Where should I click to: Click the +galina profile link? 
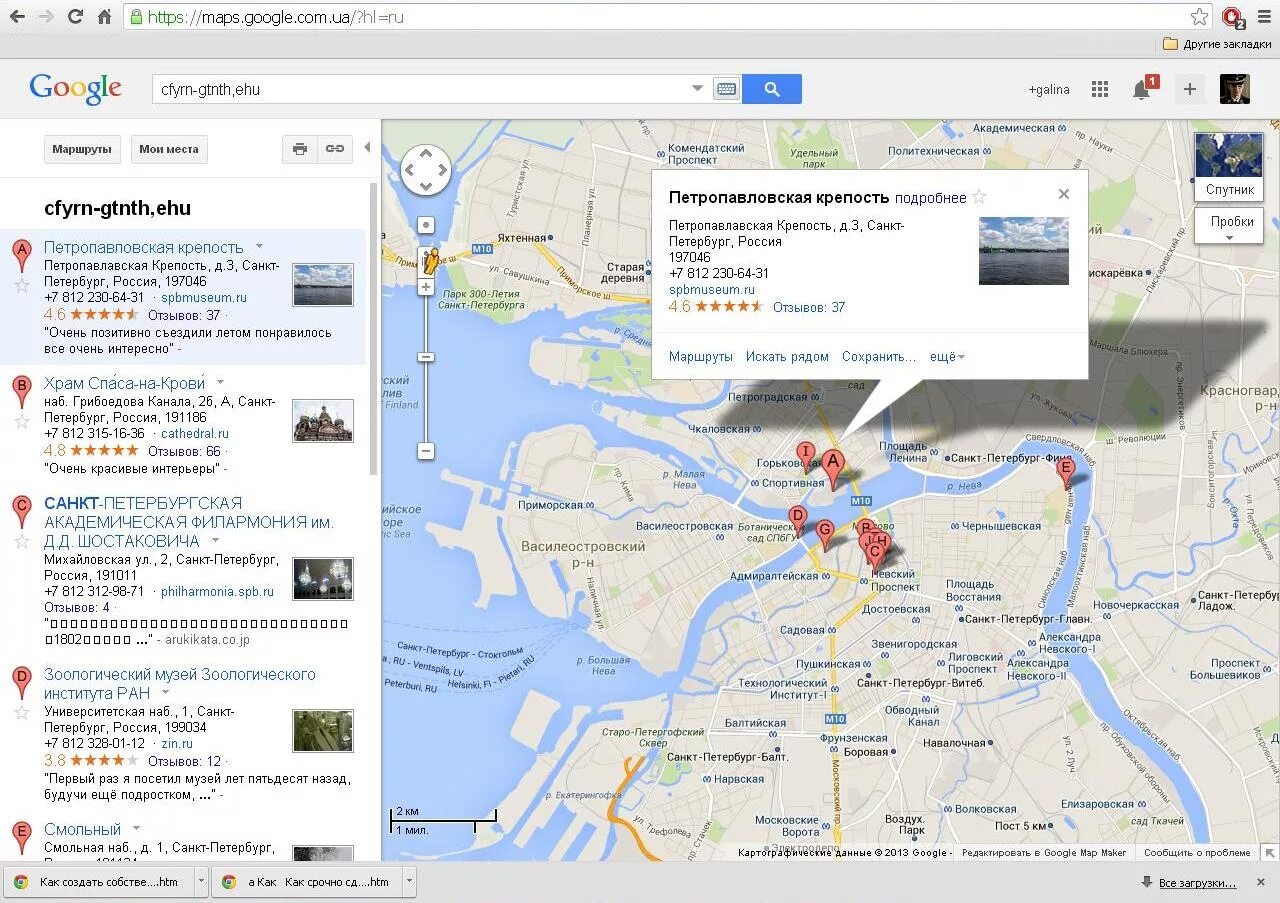[1049, 89]
